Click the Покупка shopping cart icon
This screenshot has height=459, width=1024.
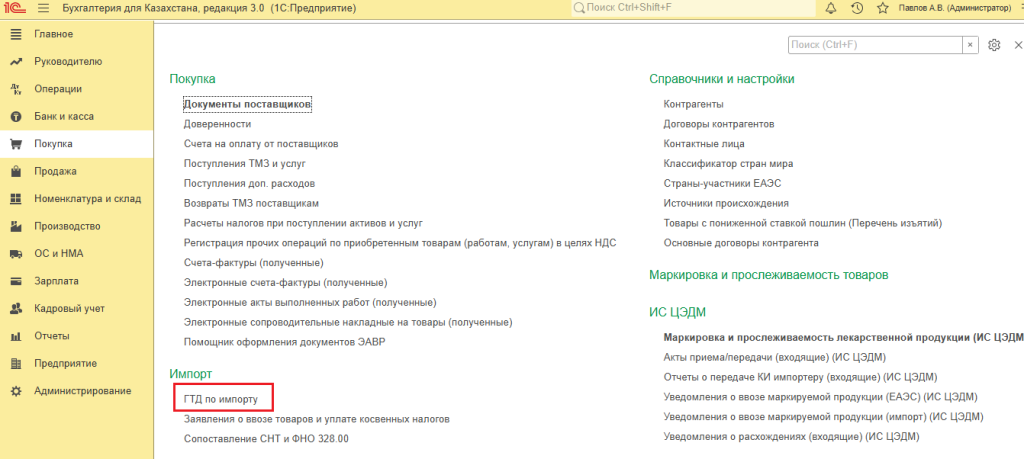tap(16, 144)
